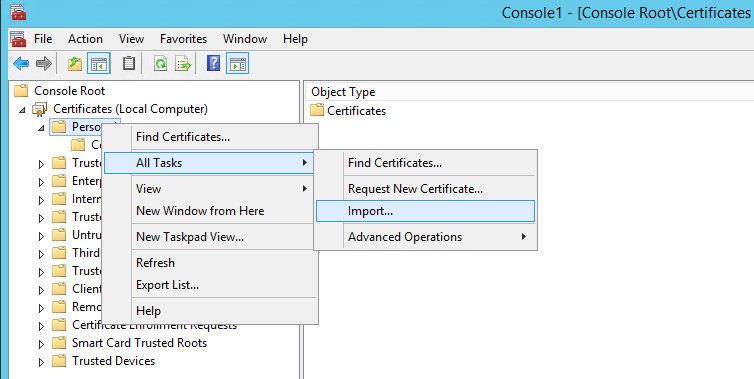Select Certificates (Local Computer) tree label
Viewport: 754px width, 379px height.
click(130, 109)
